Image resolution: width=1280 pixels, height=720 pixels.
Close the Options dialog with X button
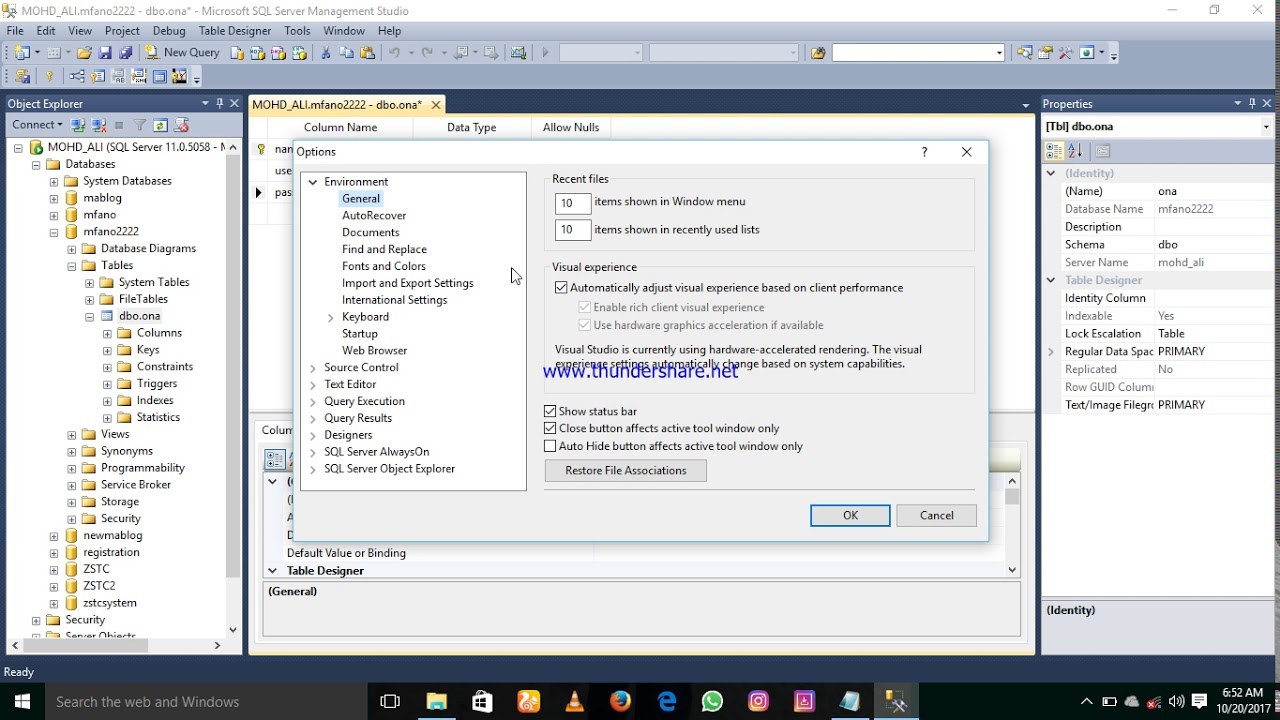click(966, 152)
